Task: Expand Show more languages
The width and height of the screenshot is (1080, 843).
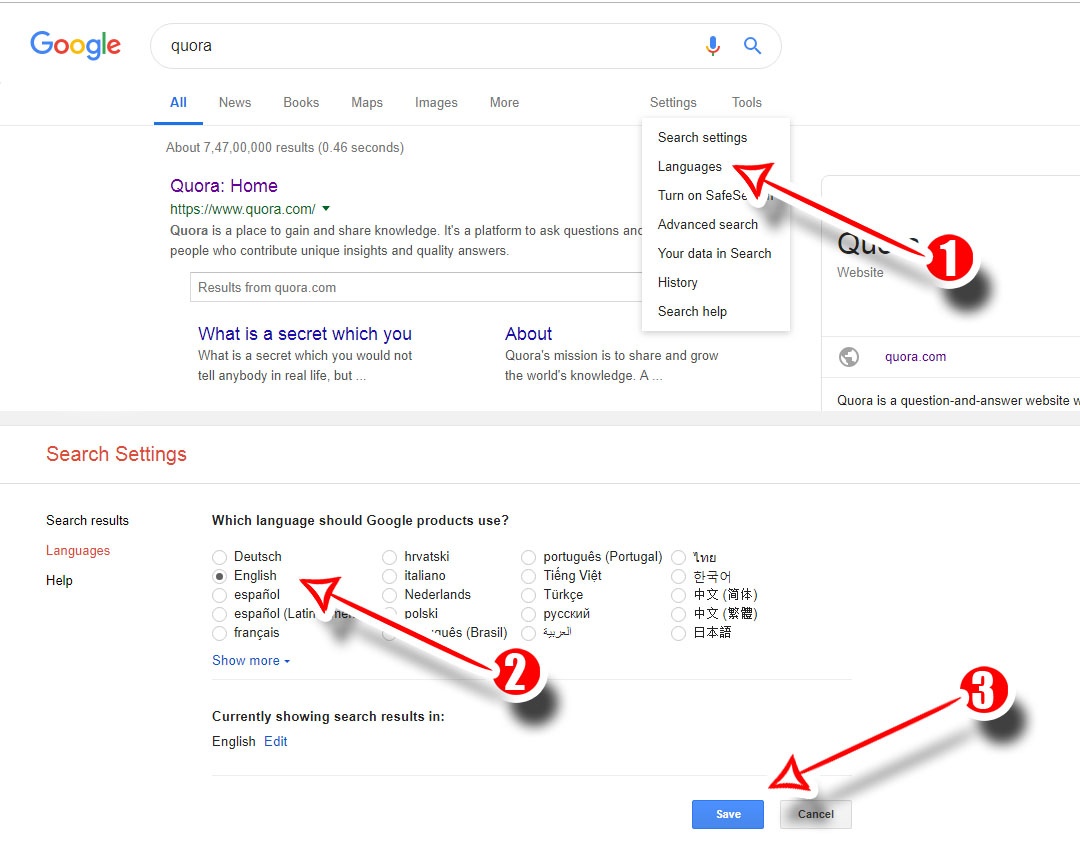Action: [251, 660]
